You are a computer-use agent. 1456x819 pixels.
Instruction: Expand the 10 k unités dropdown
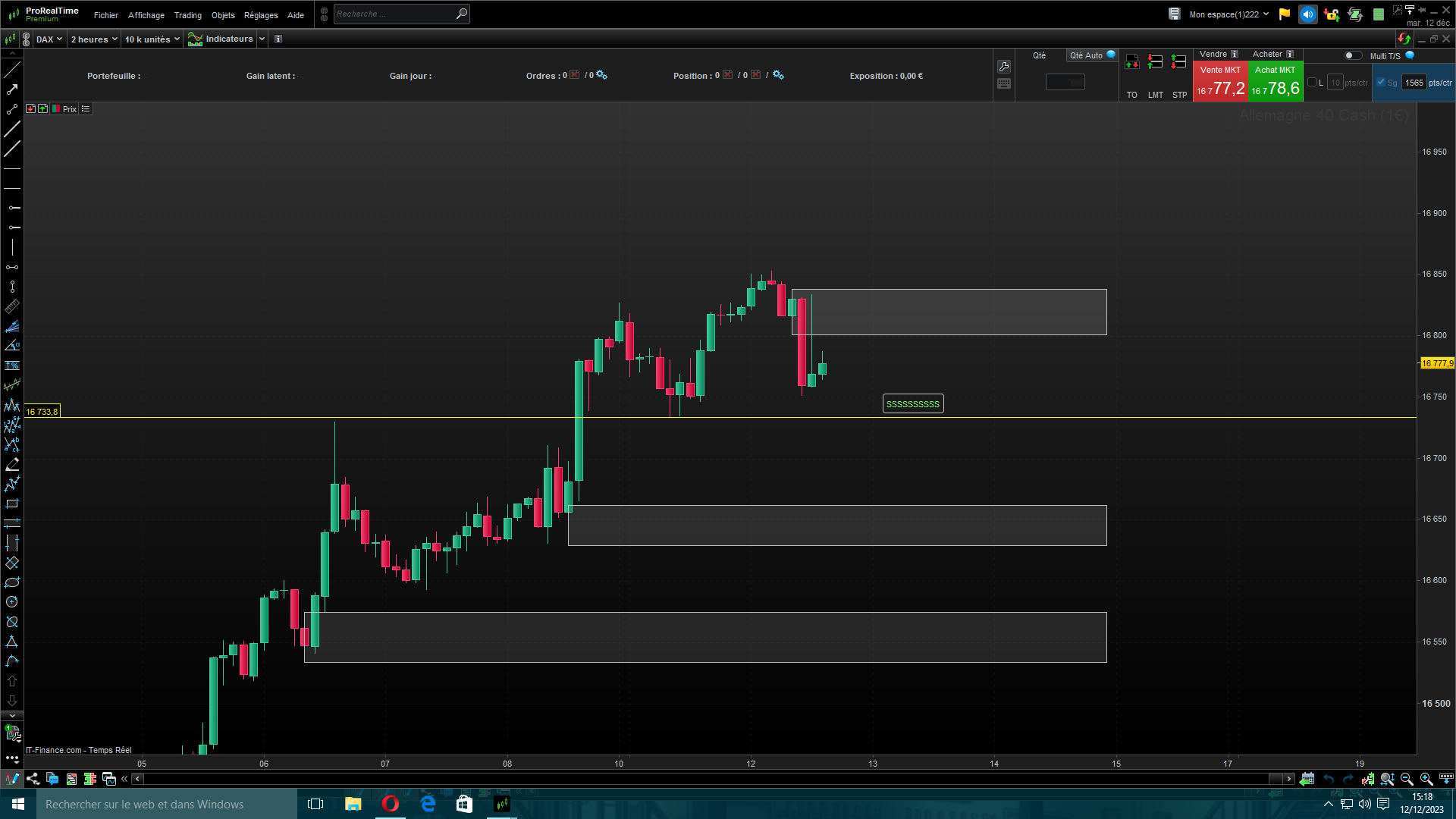(152, 39)
